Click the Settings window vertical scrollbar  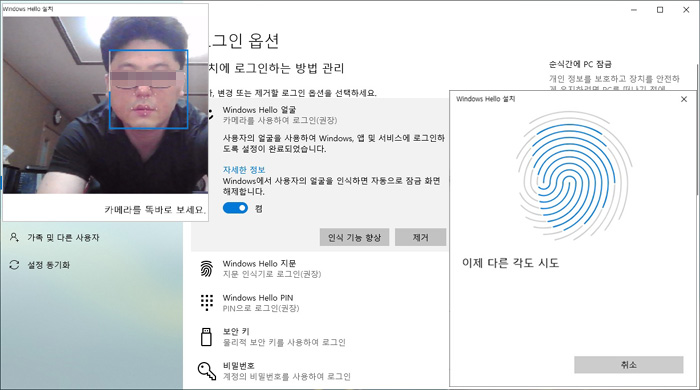coord(697,129)
